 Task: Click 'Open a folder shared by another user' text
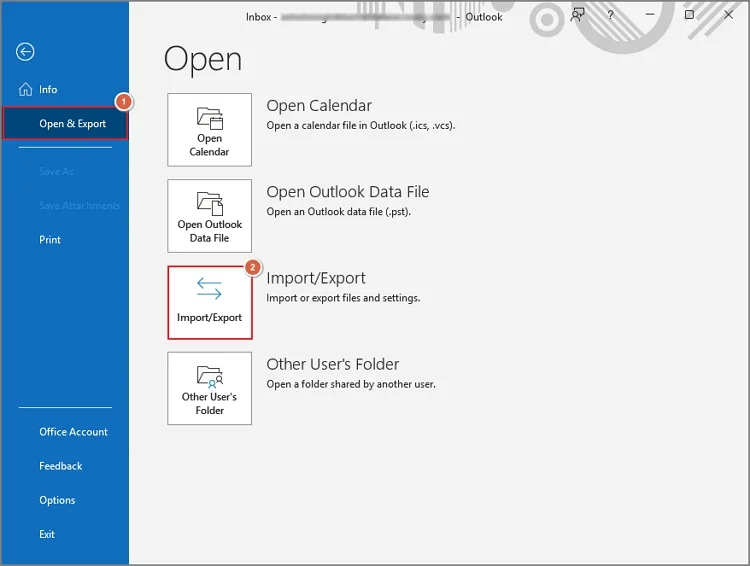click(x=351, y=384)
